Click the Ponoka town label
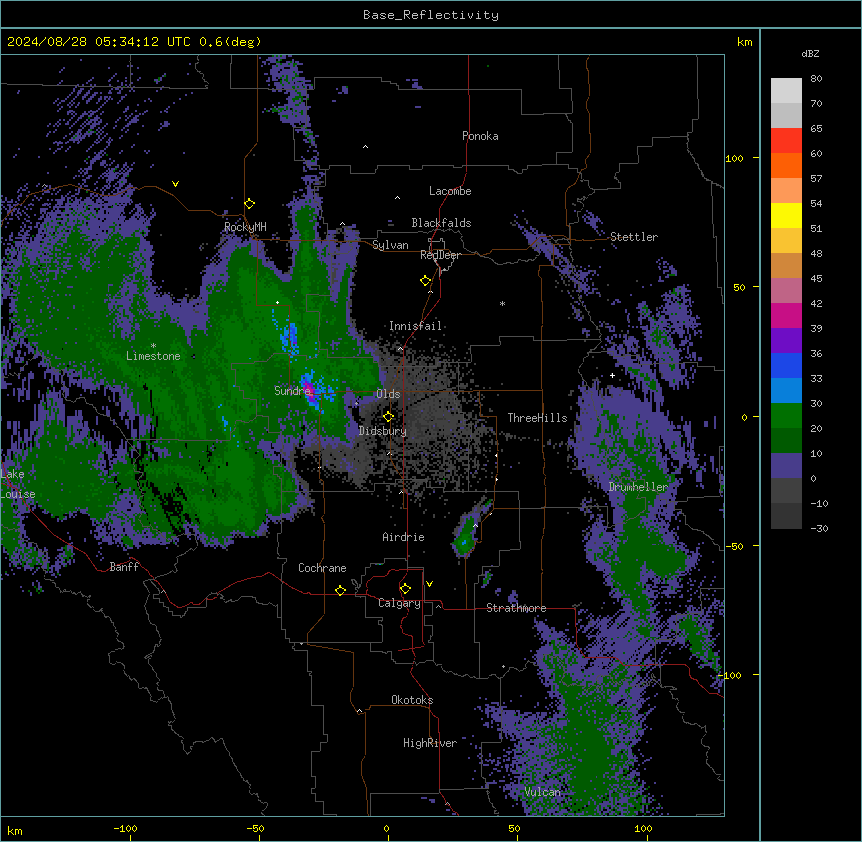Image resolution: width=862 pixels, height=842 pixels. [x=480, y=136]
